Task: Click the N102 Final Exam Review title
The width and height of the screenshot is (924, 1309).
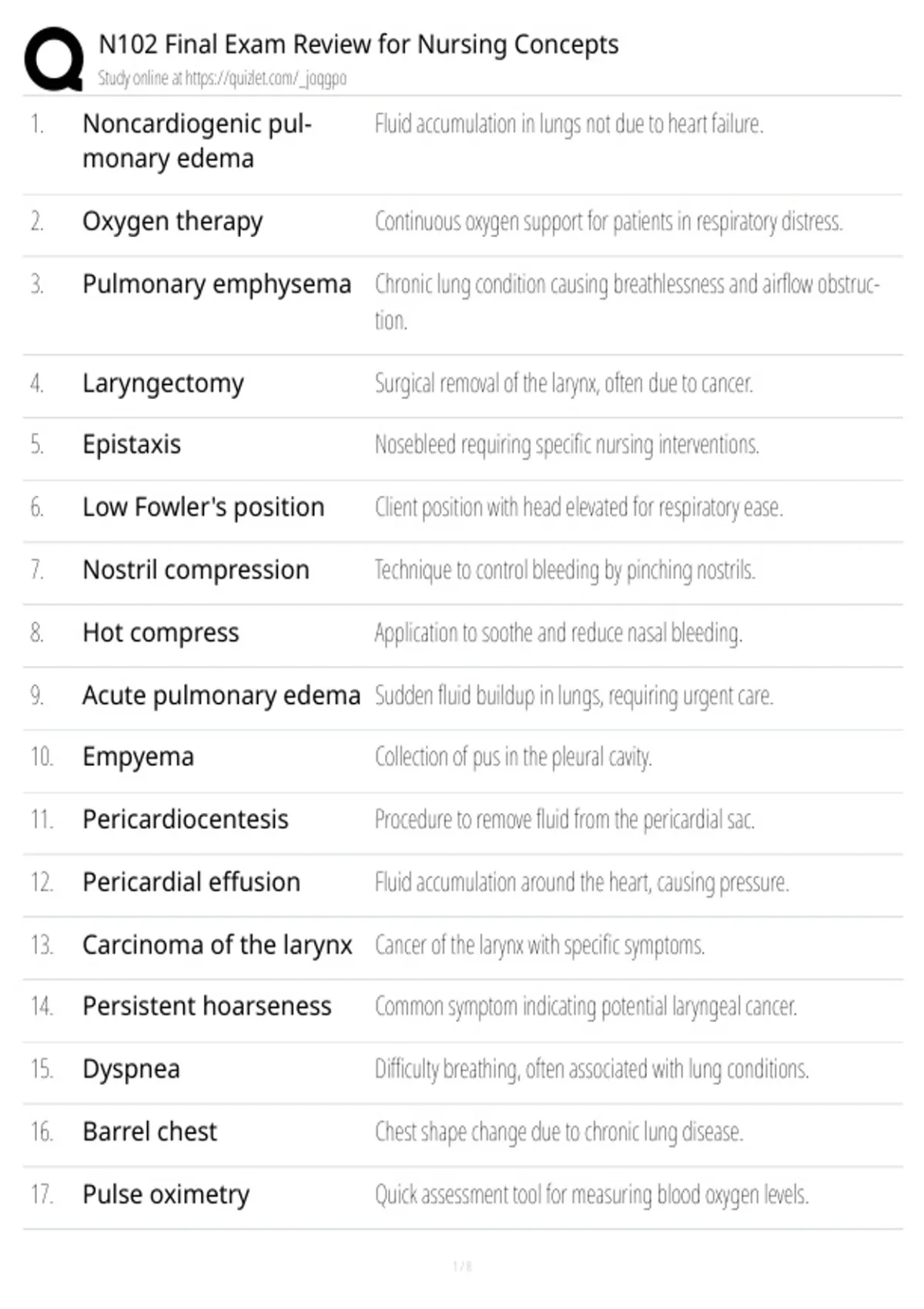Action: click(x=359, y=45)
